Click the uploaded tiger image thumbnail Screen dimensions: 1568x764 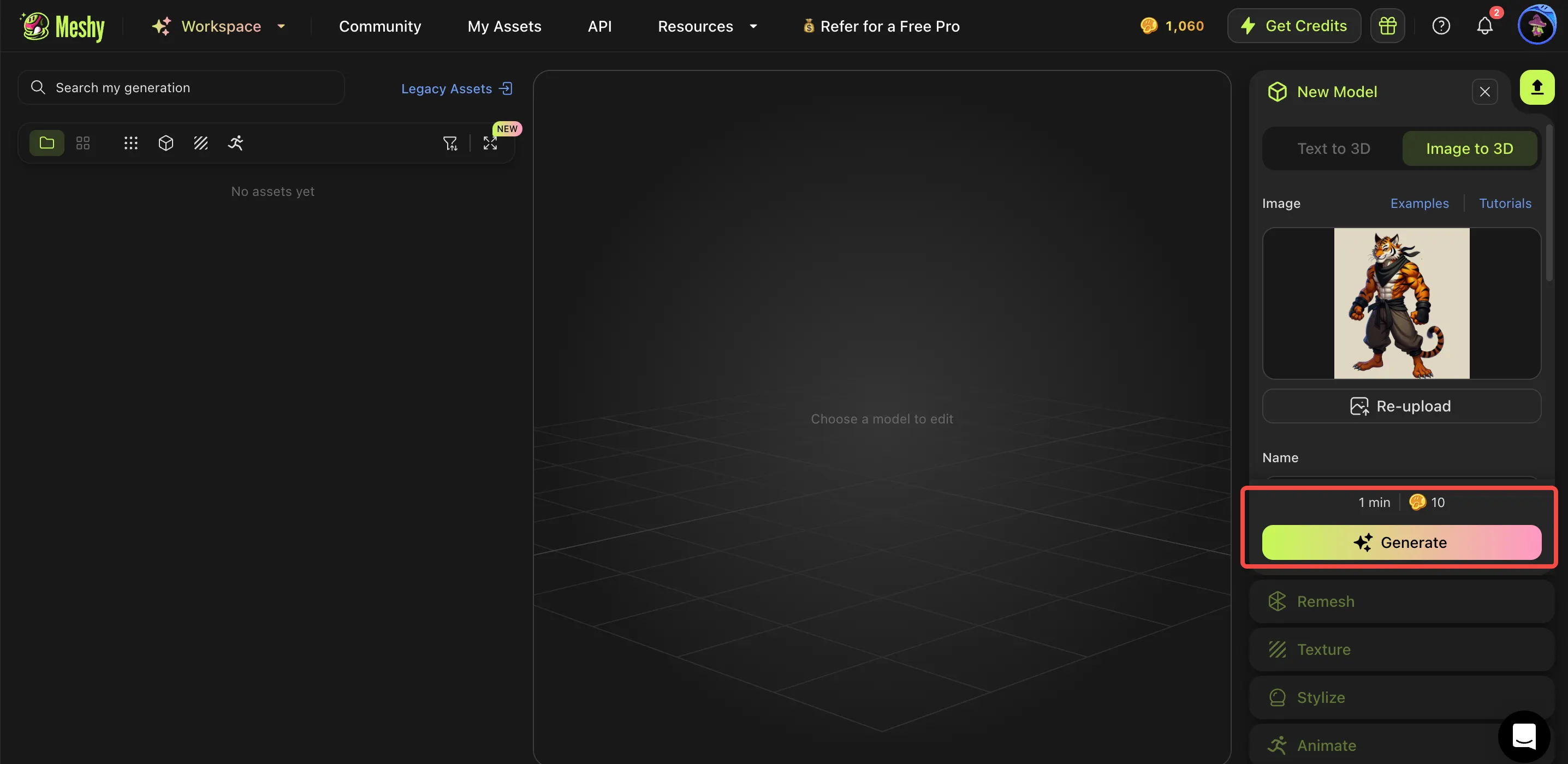coord(1400,303)
